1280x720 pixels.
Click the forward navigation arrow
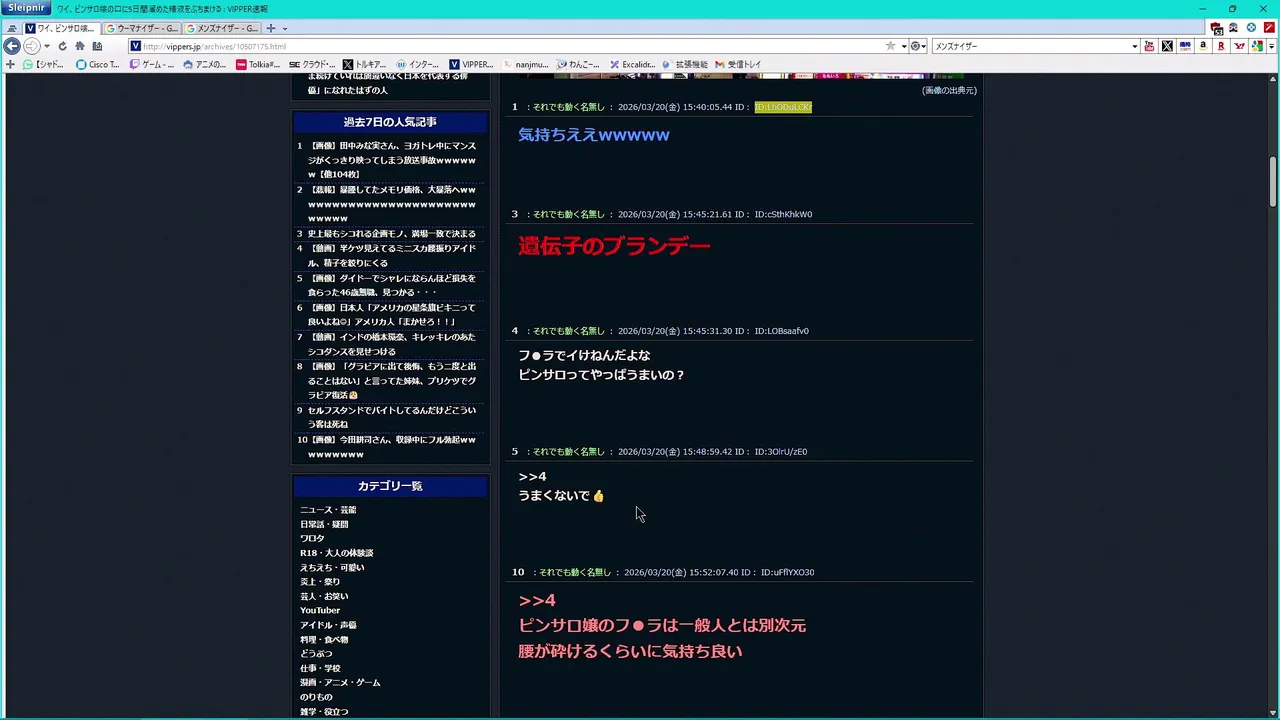pyautogui.click(x=31, y=46)
